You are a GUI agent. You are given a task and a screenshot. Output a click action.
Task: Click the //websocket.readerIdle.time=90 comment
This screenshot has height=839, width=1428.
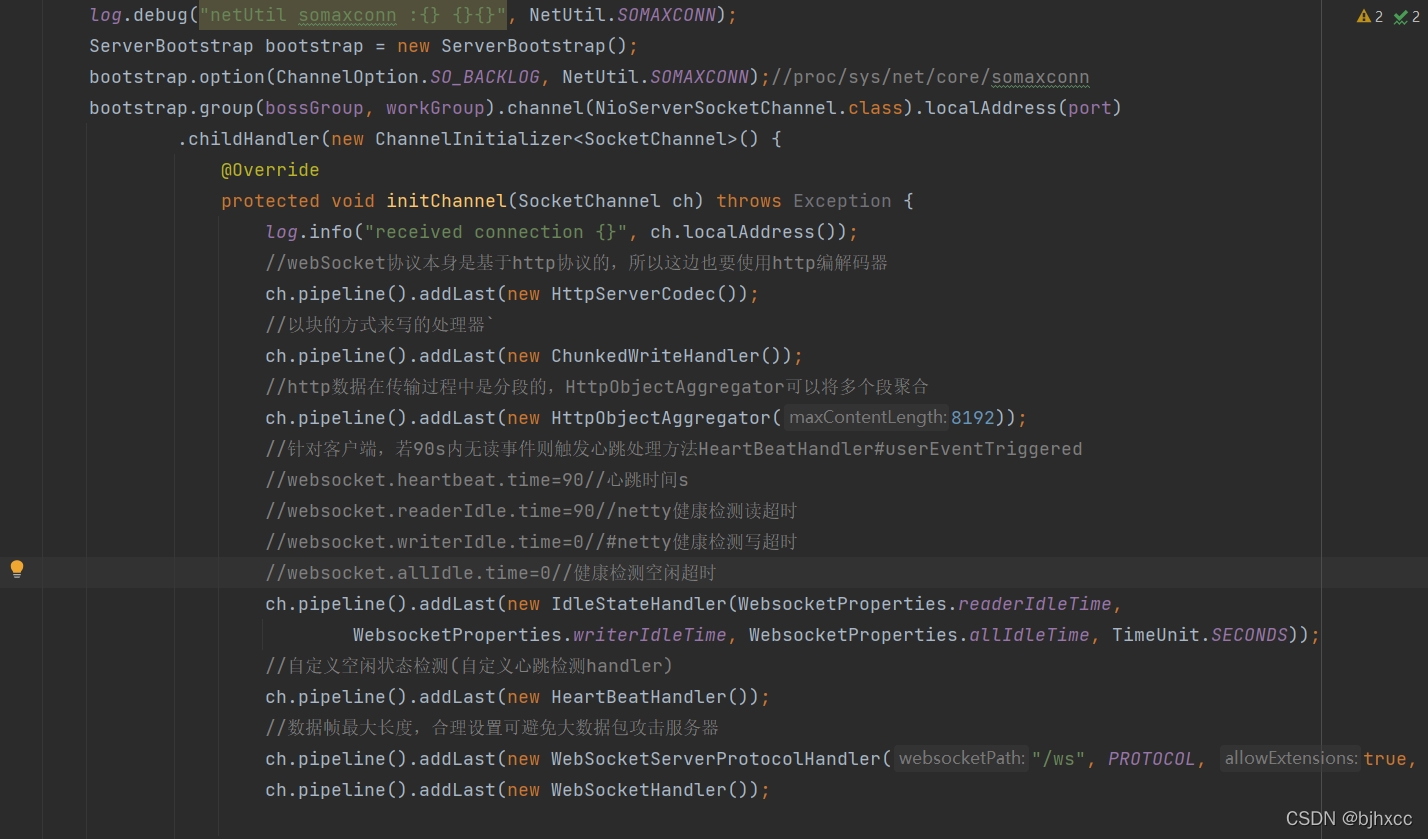tap(532, 510)
